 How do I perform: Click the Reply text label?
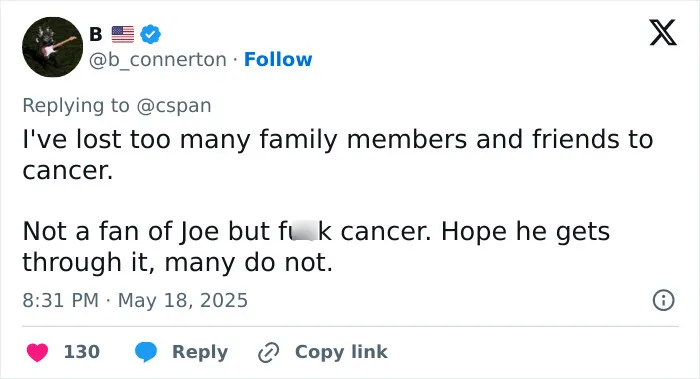coord(200,352)
